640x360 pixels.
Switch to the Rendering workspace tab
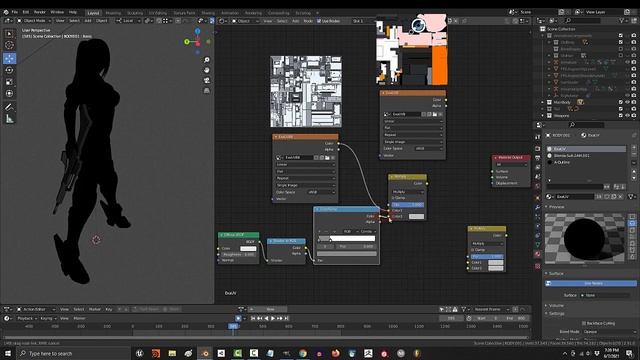[x=253, y=13]
